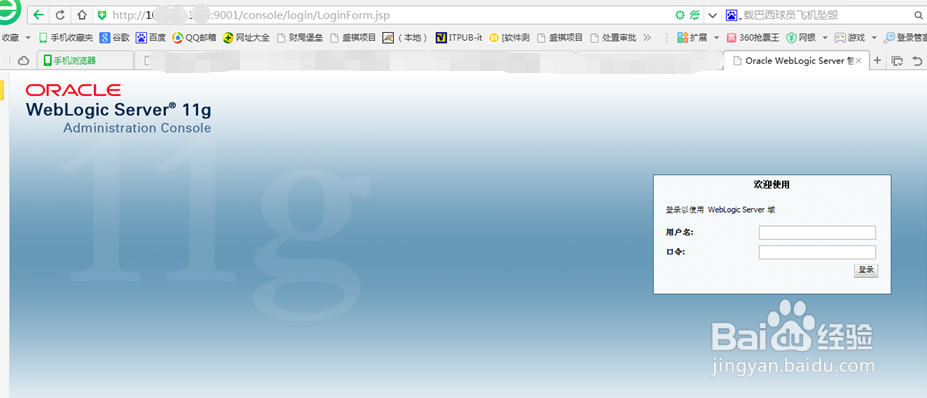This screenshot has width=927, height=398.
Task: Expand the 游戏 dropdown arrow
Action: (x=873, y=38)
